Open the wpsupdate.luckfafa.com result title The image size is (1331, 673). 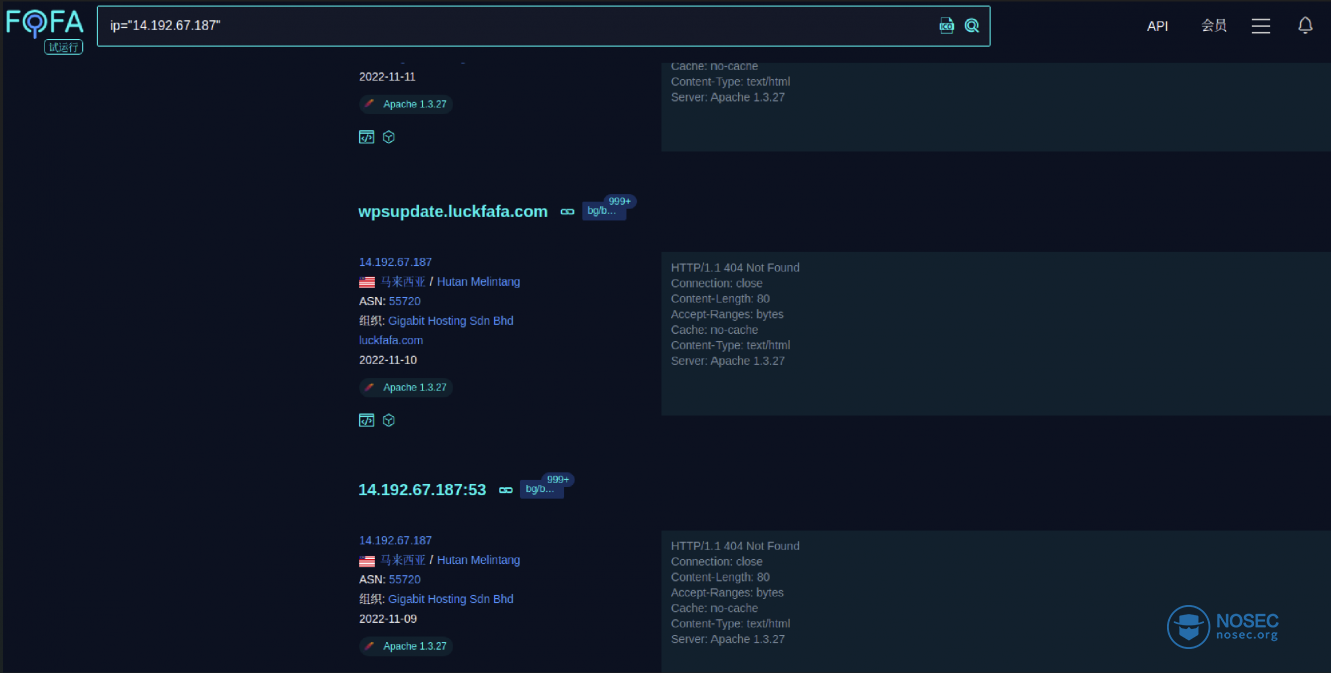point(453,211)
